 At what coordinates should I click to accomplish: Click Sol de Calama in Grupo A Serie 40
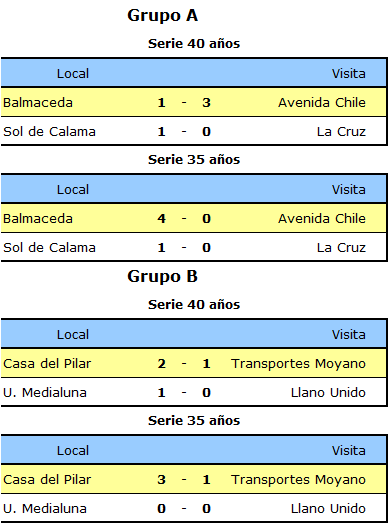point(49,131)
